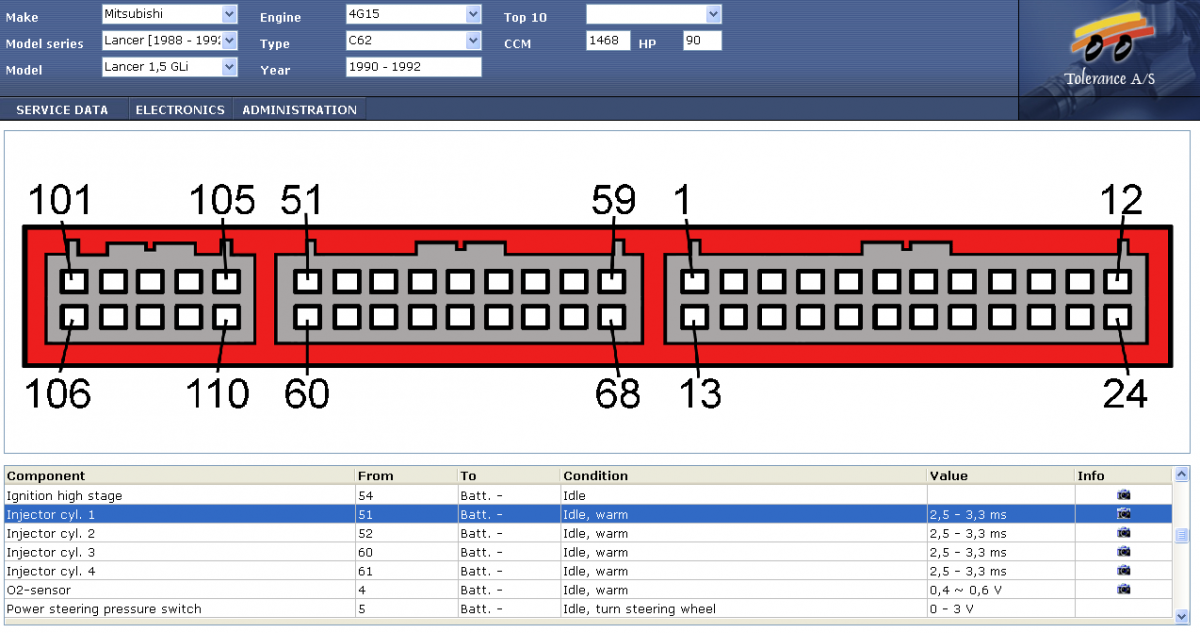The height and width of the screenshot is (633, 1200).
Task: Open info camera for Injector cyl. 2
Action: pos(1124,533)
